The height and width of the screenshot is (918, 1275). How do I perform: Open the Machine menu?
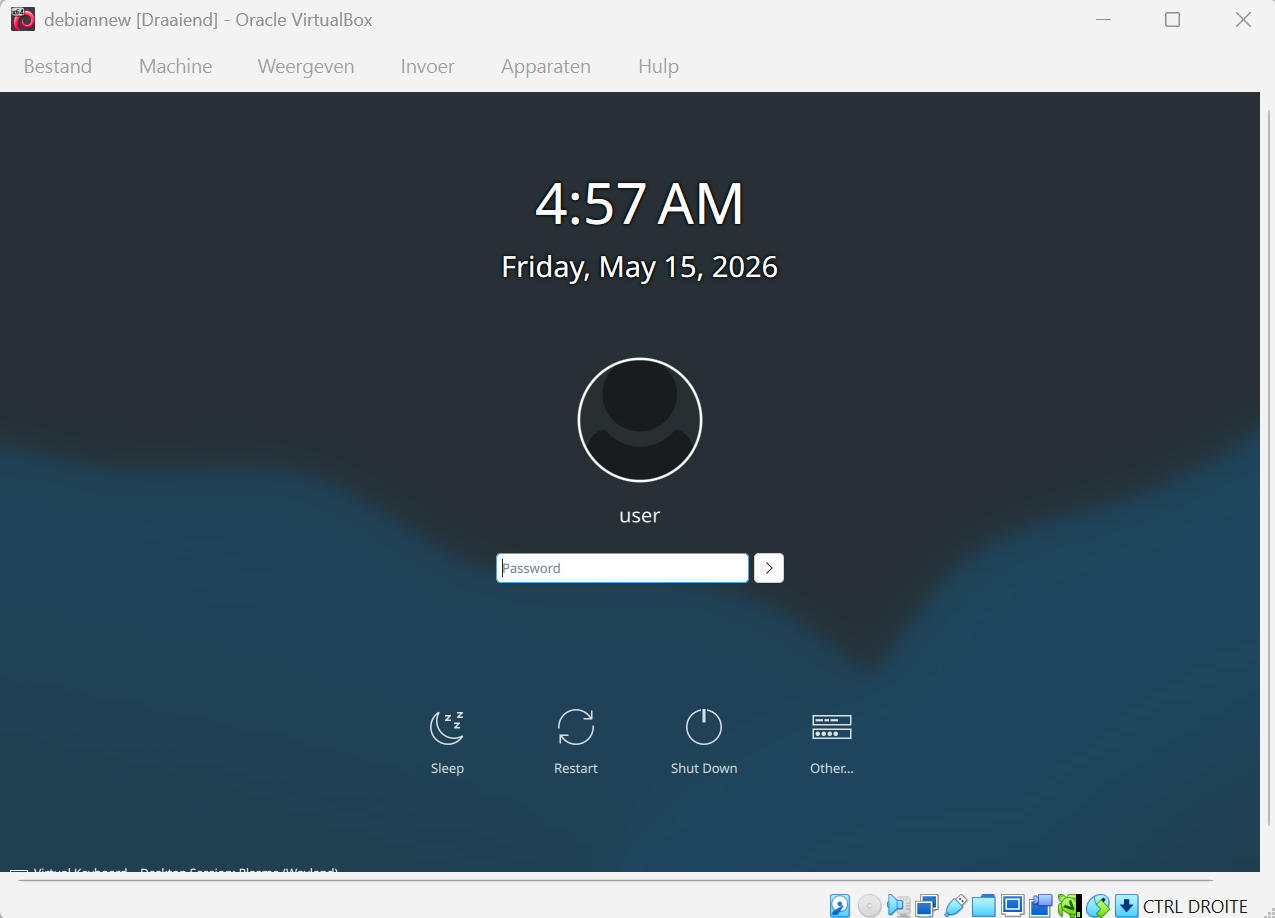(176, 66)
